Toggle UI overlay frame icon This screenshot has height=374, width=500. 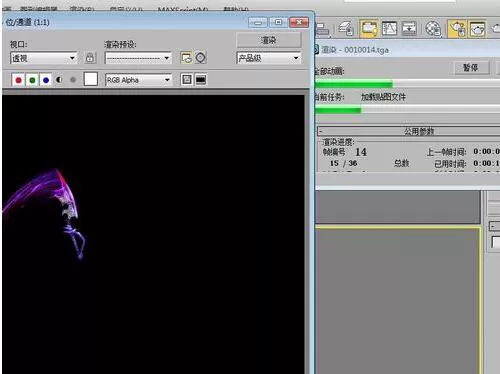[187, 79]
